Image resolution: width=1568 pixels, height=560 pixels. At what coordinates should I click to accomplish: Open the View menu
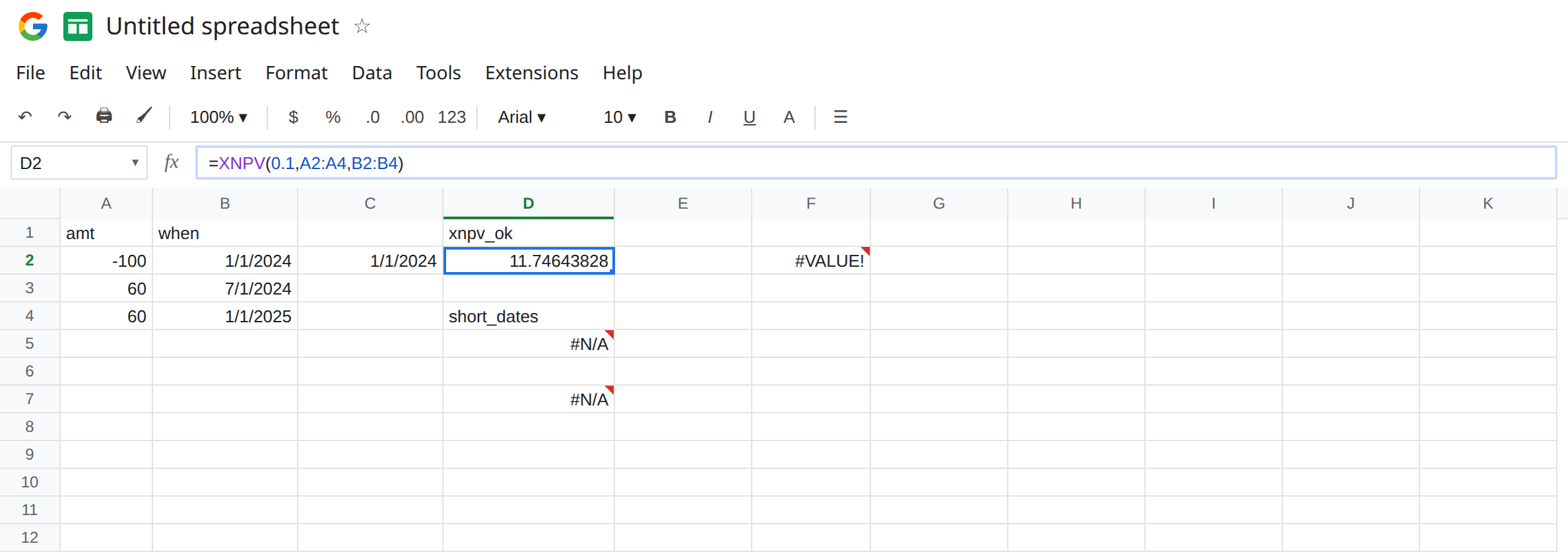click(x=146, y=73)
